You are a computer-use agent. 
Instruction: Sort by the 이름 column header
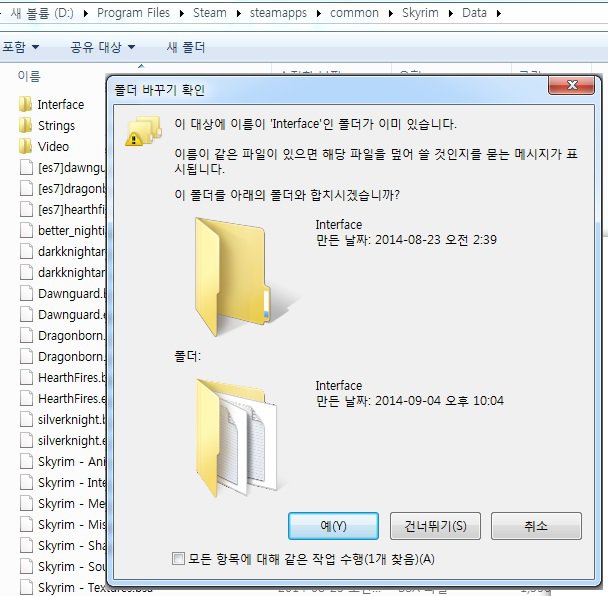click(x=29, y=76)
